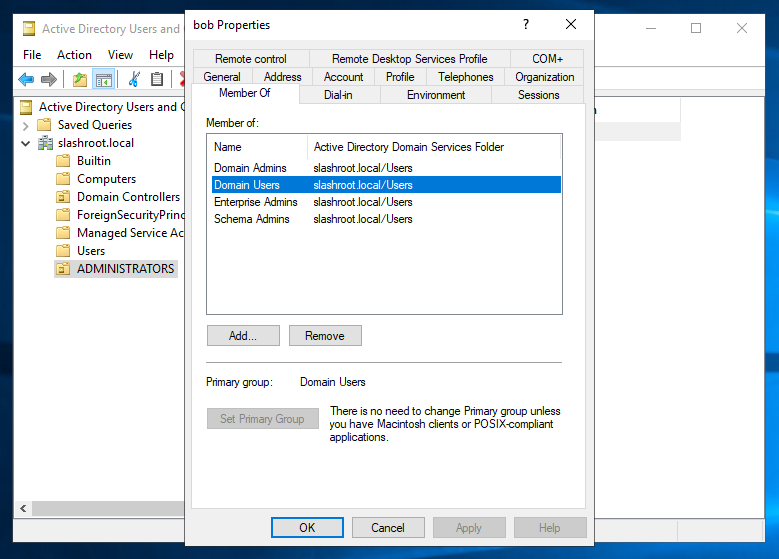Click the Back arrow toolbar icon
This screenshot has height=559, width=779.
[x=26, y=80]
